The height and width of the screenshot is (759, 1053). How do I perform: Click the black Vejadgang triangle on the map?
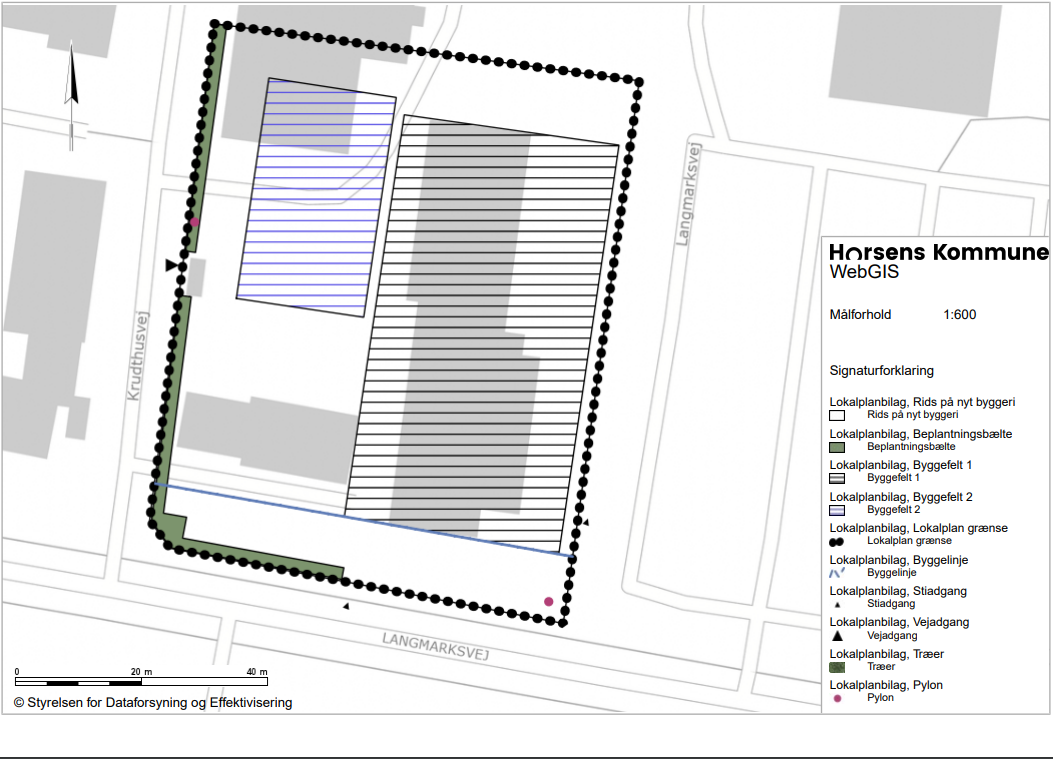tap(172, 265)
